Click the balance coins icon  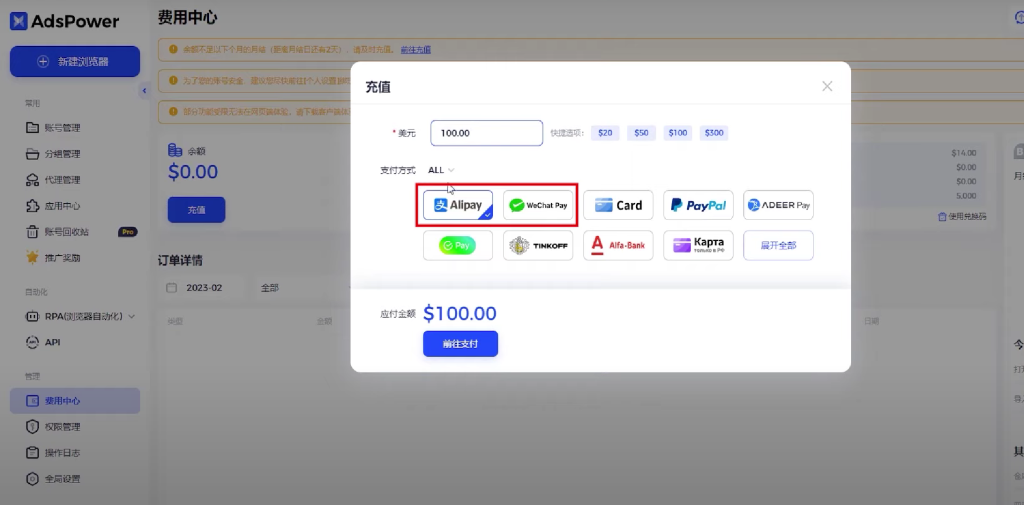(175, 150)
